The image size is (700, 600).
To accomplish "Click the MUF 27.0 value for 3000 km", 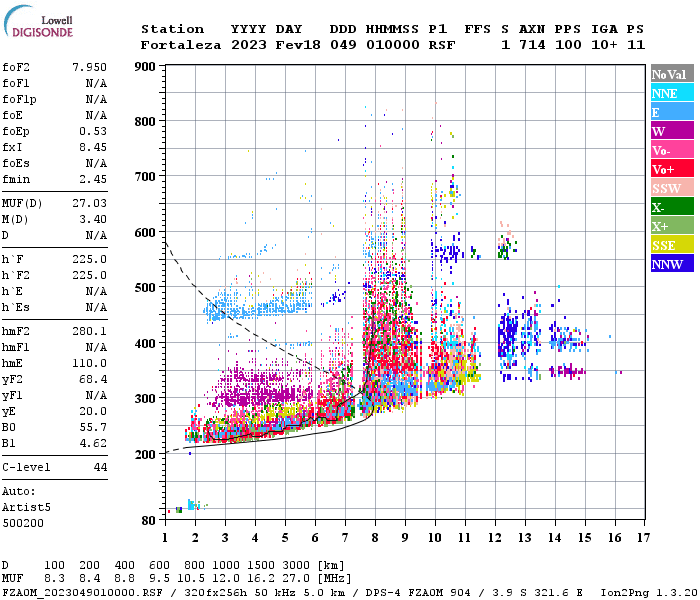I will point(296,579).
